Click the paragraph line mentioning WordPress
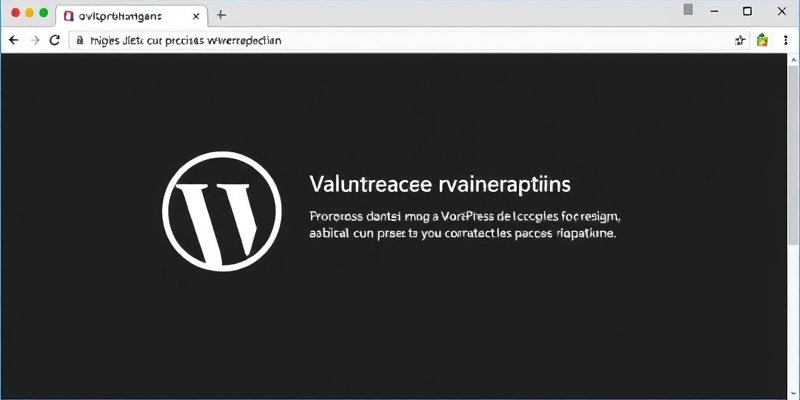This screenshot has width=800, height=400. [465, 216]
